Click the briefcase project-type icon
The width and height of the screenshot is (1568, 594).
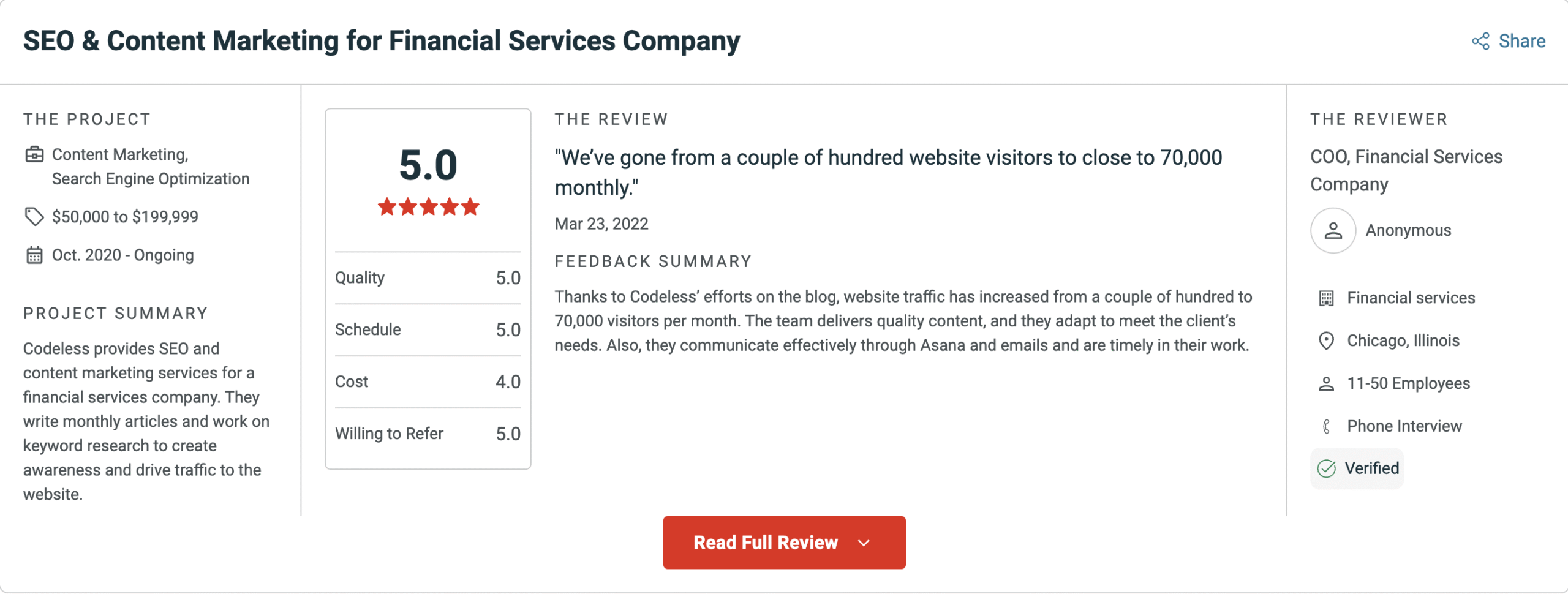[34, 155]
